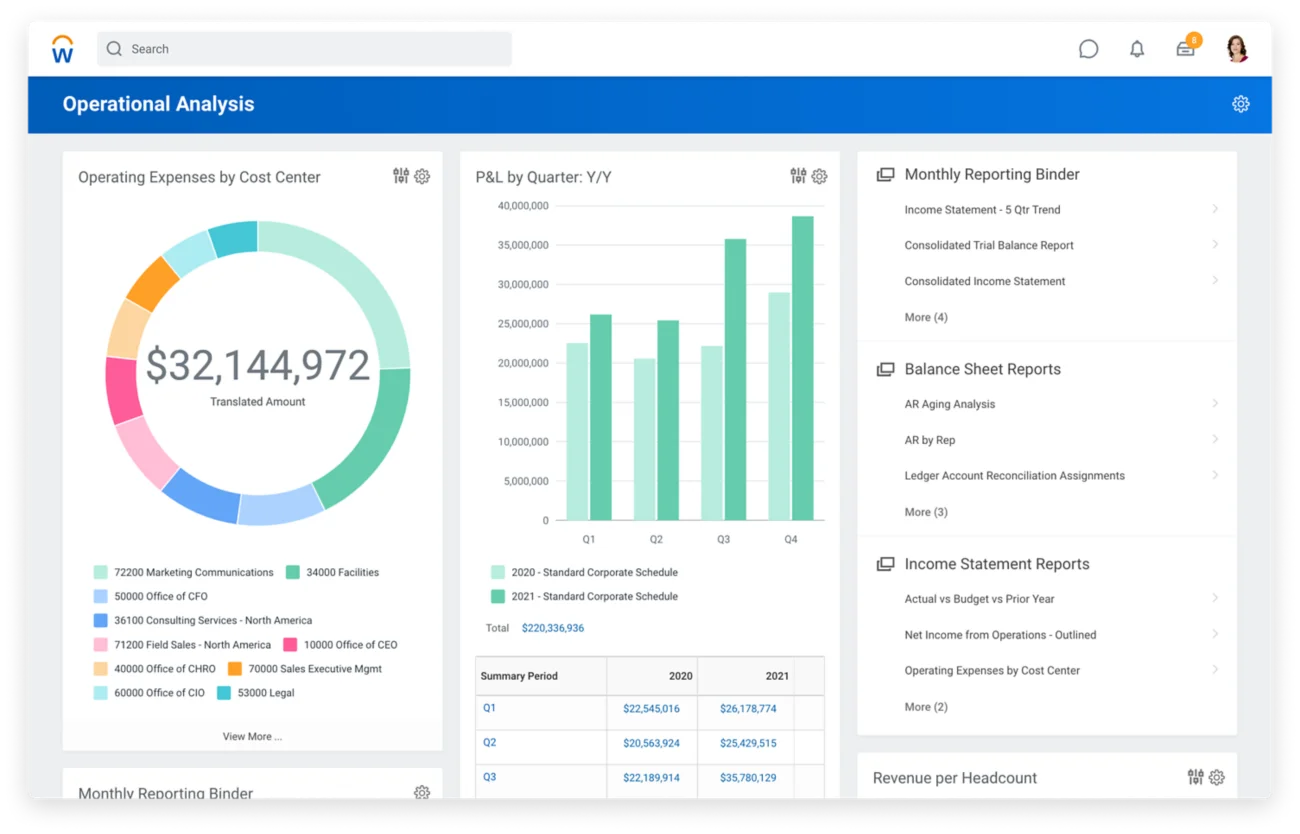Open the inbox tray with 8 items
1300x834 pixels.
click(1185, 48)
